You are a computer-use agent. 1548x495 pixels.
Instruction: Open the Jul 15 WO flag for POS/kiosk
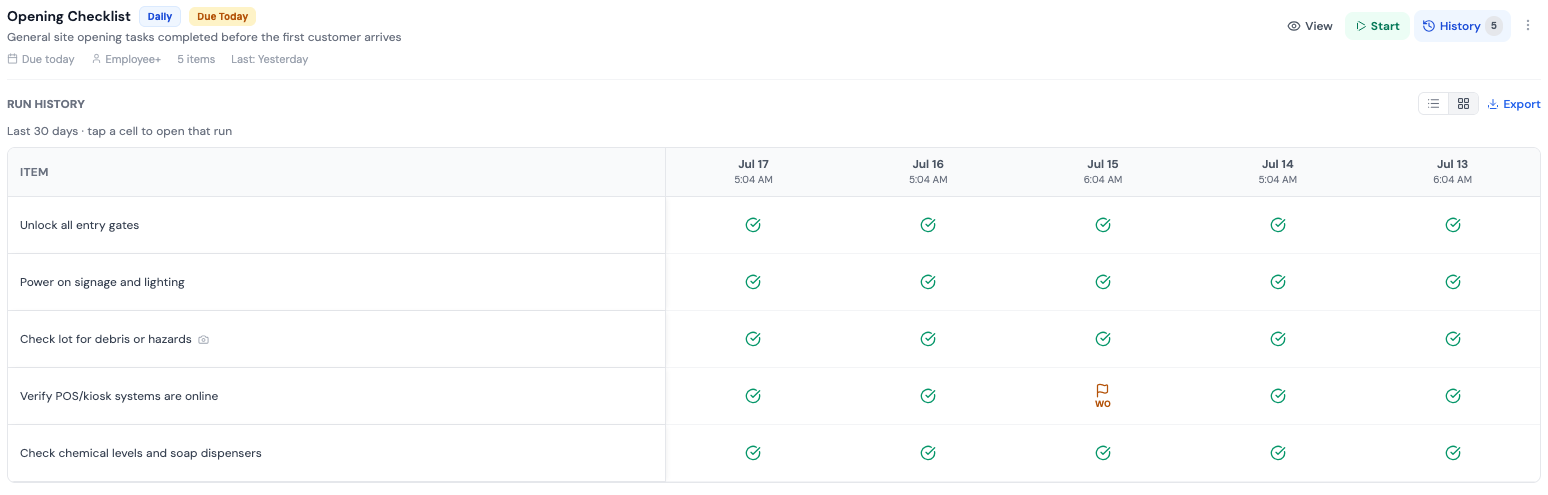pos(1103,396)
